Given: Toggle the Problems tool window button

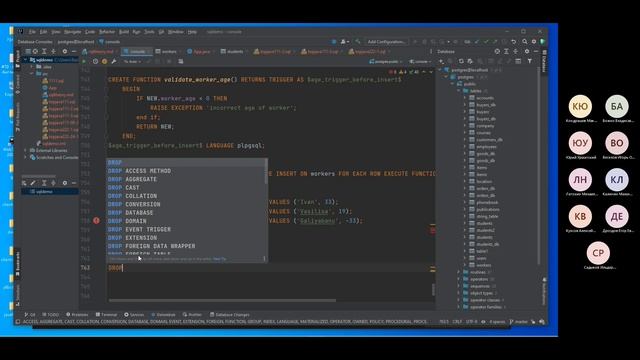Looking at the screenshot, I should coord(77,315).
